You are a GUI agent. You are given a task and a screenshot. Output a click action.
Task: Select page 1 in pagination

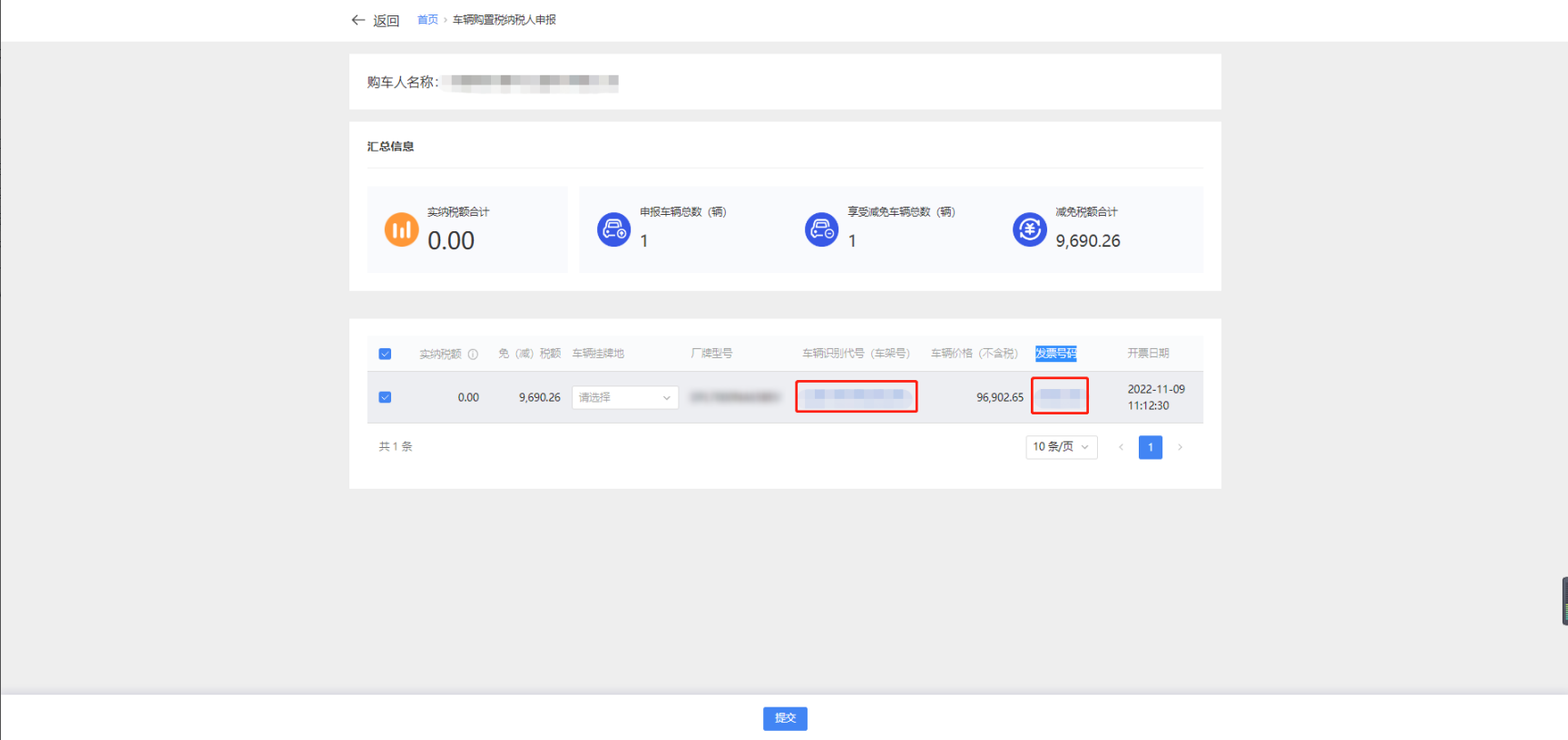pos(1150,447)
